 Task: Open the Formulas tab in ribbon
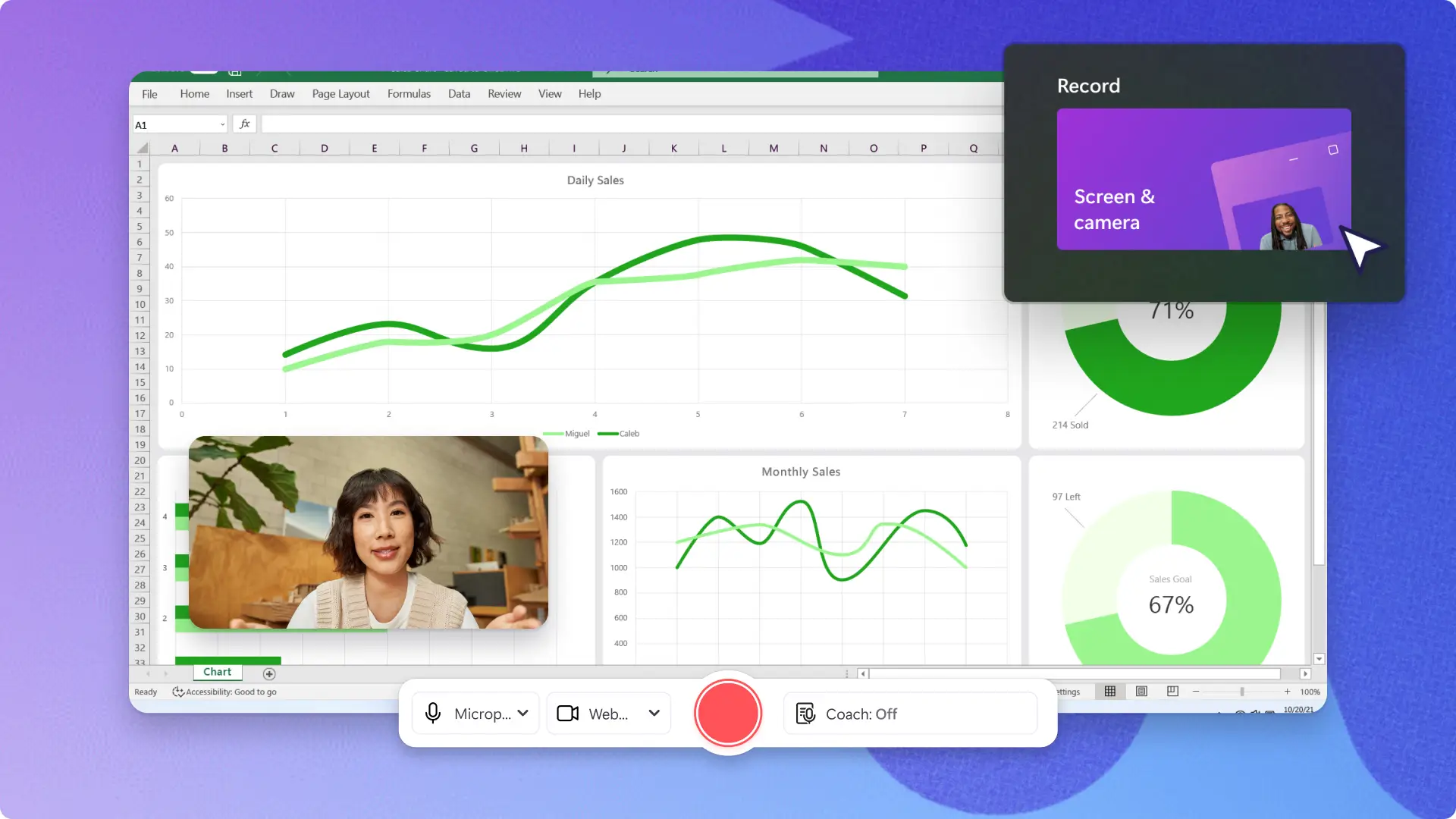(x=408, y=93)
